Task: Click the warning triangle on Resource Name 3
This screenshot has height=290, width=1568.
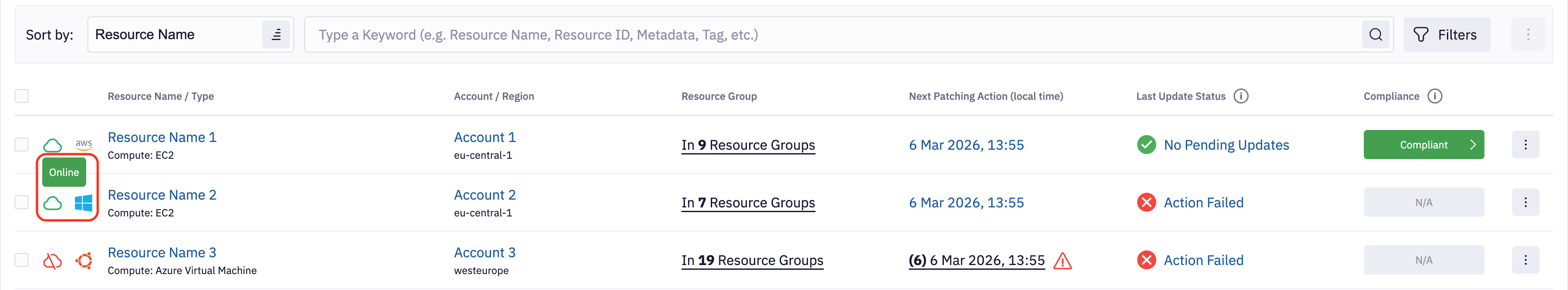Action: pyautogui.click(x=1062, y=261)
